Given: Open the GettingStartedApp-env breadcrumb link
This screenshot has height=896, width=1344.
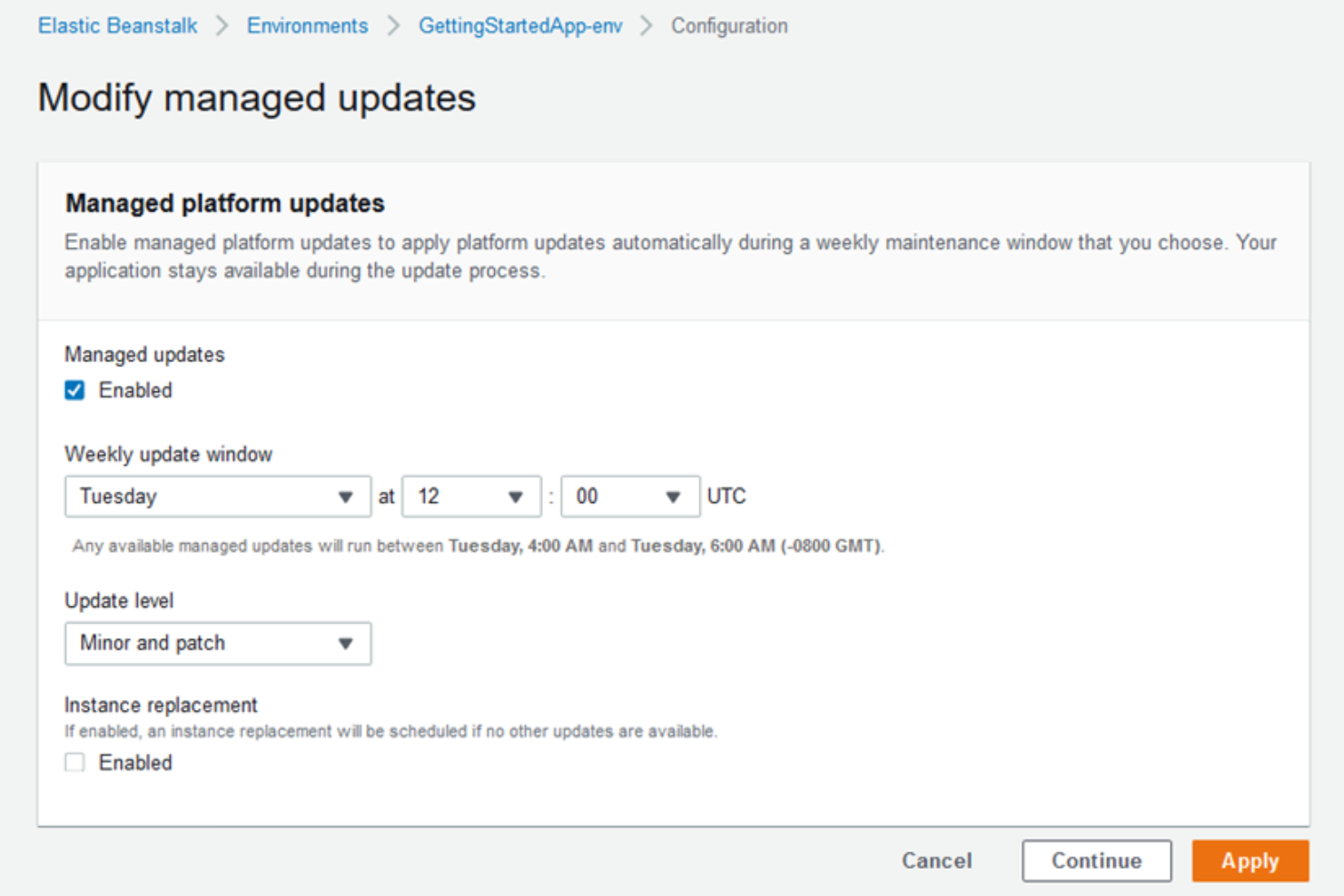Looking at the screenshot, I should (520, 26).
